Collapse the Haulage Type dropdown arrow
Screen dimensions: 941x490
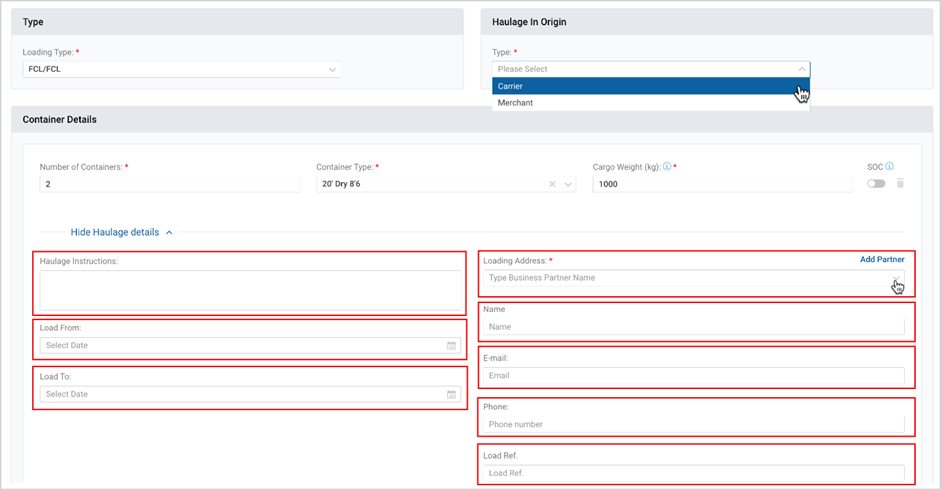(802, 69)
